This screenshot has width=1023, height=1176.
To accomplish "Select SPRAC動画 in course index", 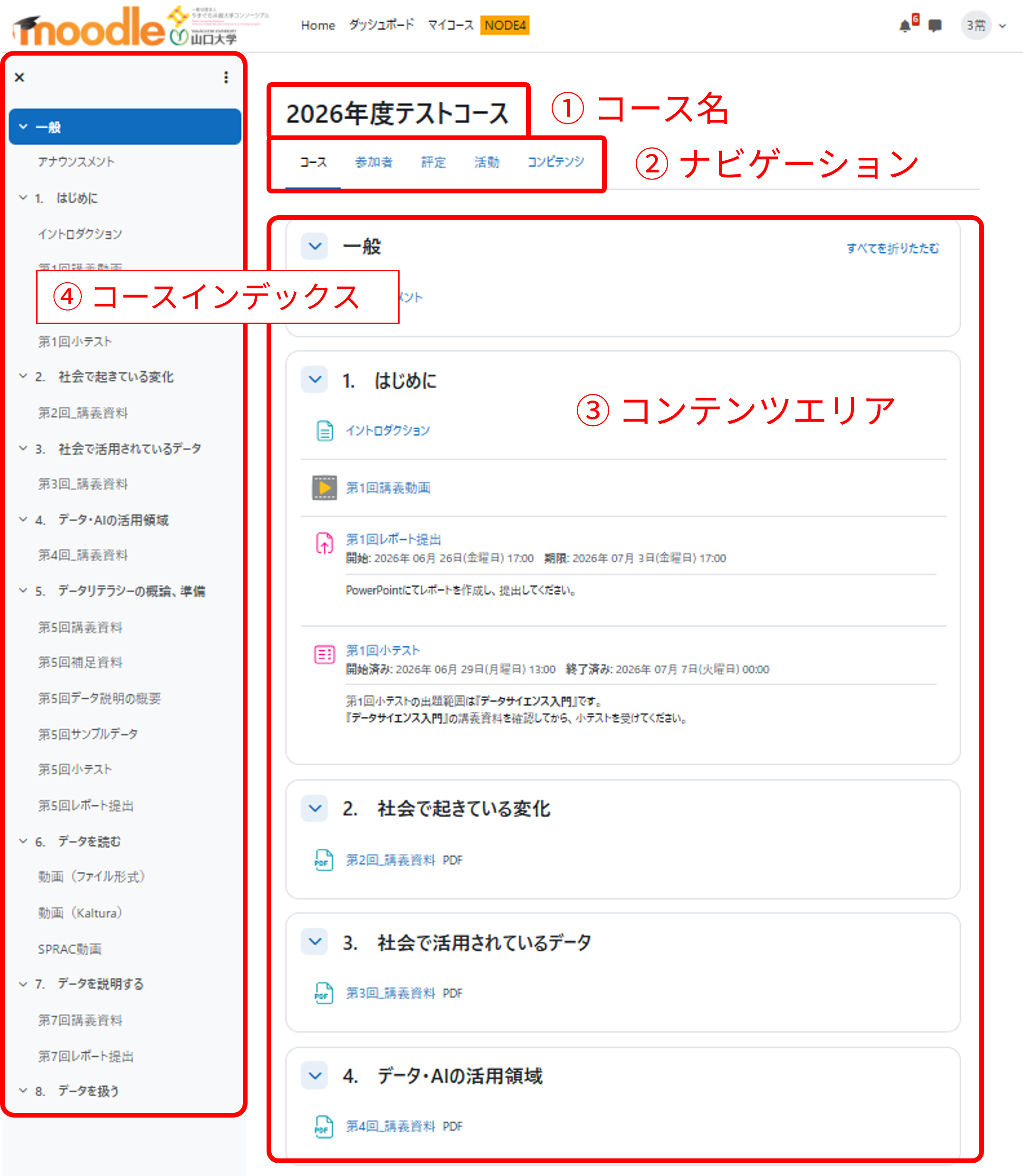I will click(x=70, y=949).
